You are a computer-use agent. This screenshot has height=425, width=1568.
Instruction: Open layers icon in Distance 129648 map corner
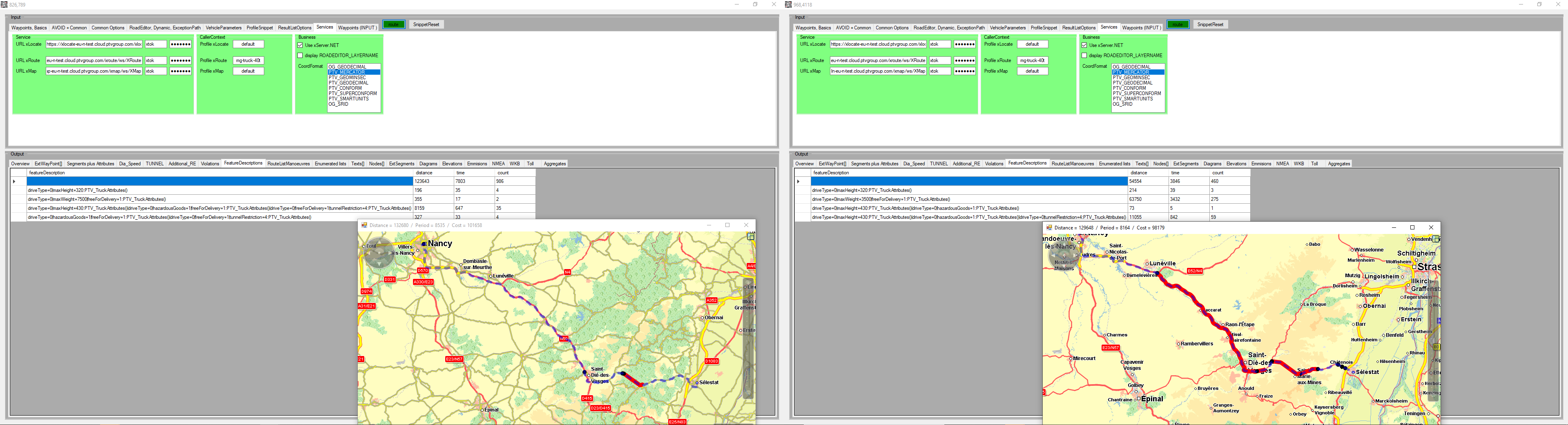pyautogui.click(x=1435, y=239)
